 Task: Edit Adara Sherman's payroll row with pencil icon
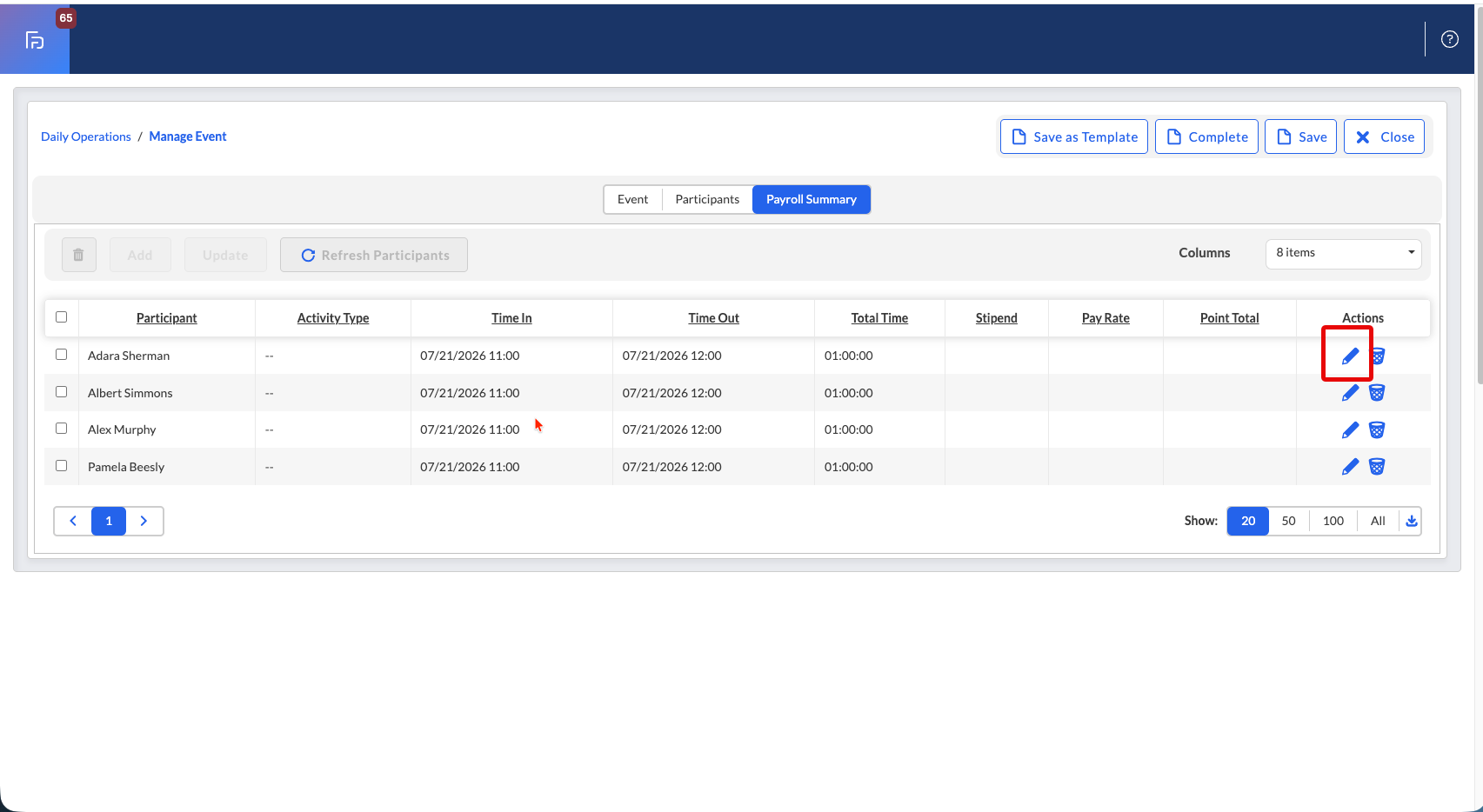point(1350,356)
